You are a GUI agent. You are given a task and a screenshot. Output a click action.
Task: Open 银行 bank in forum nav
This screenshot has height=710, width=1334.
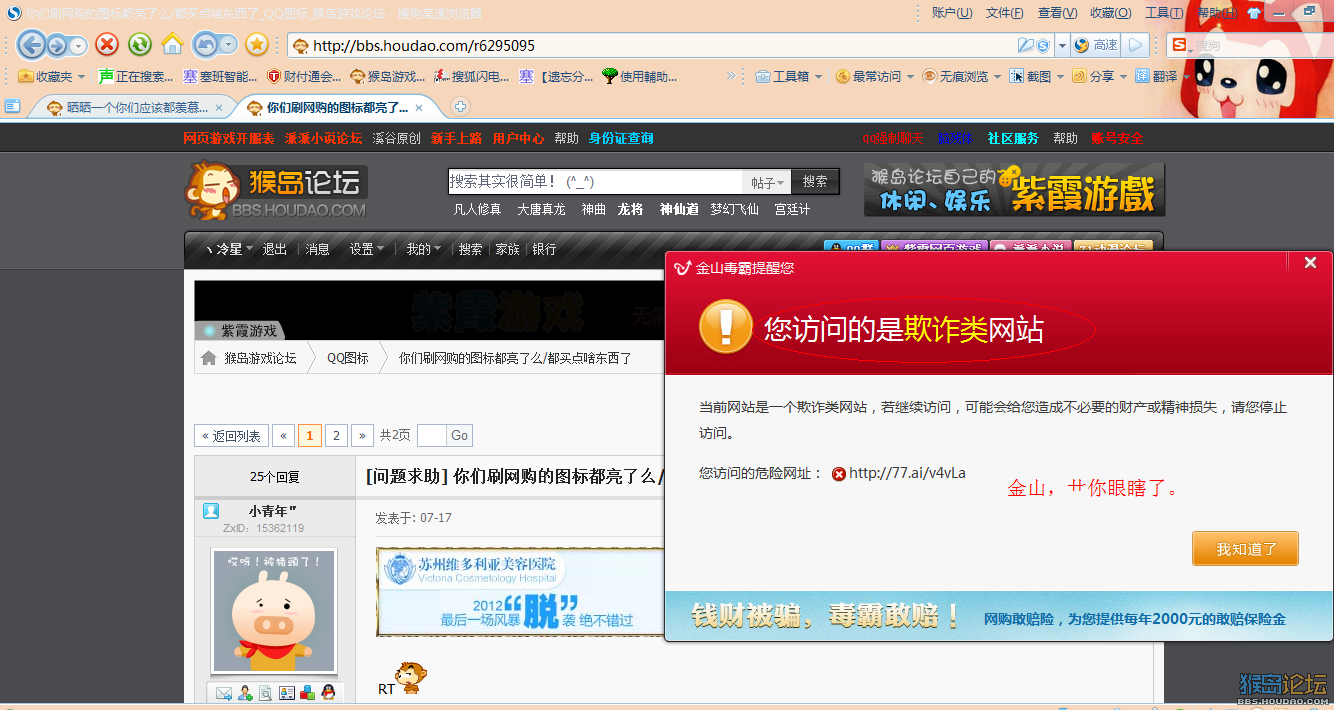tap(544, 249)
